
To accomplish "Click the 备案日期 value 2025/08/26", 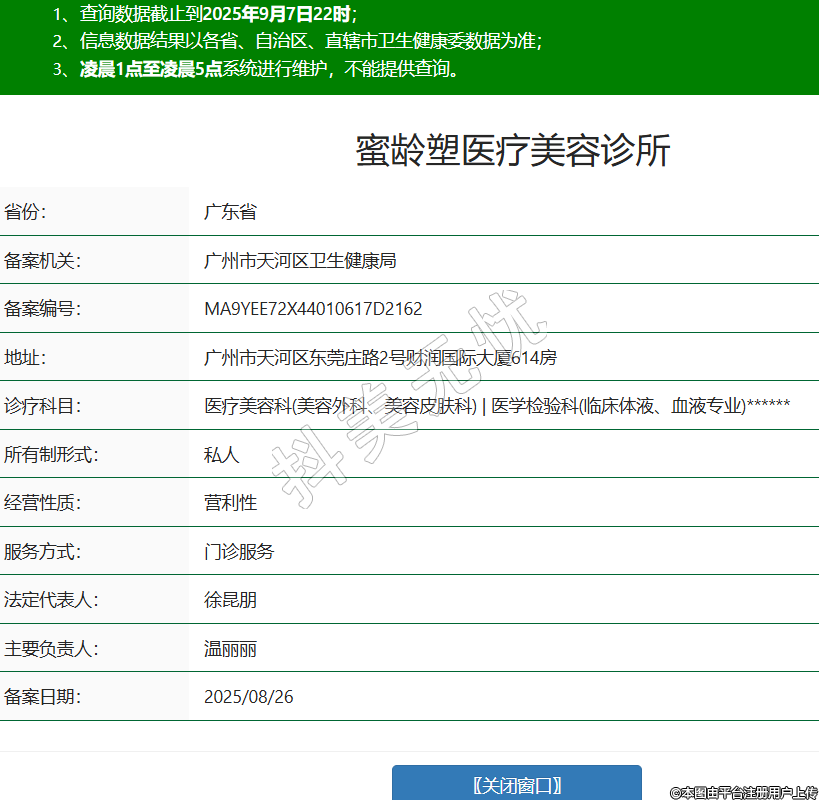I will (x=248, y=697).
